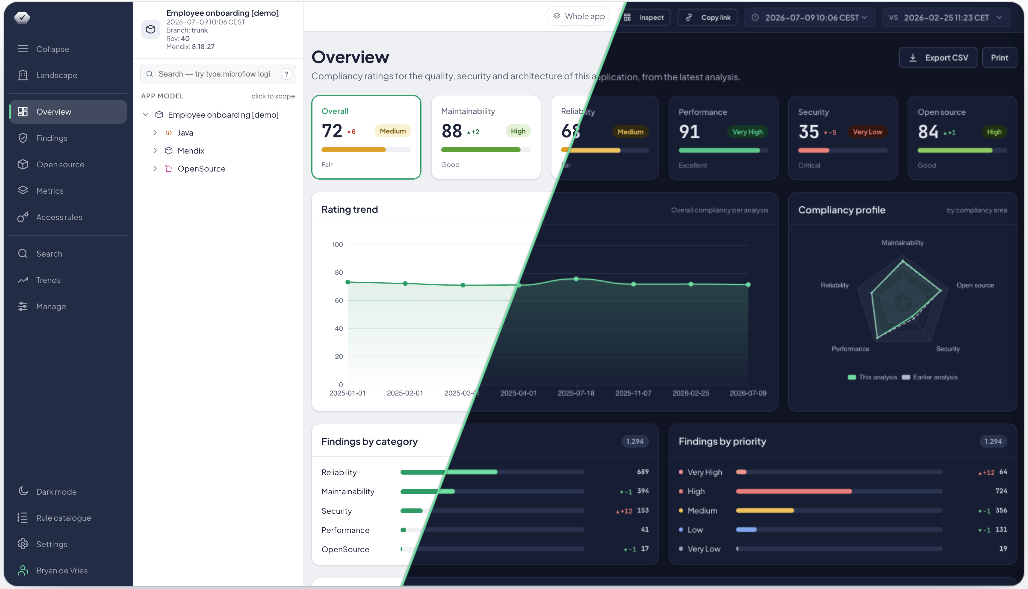Click the logo icon at sidebar top
This screenshot has width=1028, height=589.
pos(22,18)
